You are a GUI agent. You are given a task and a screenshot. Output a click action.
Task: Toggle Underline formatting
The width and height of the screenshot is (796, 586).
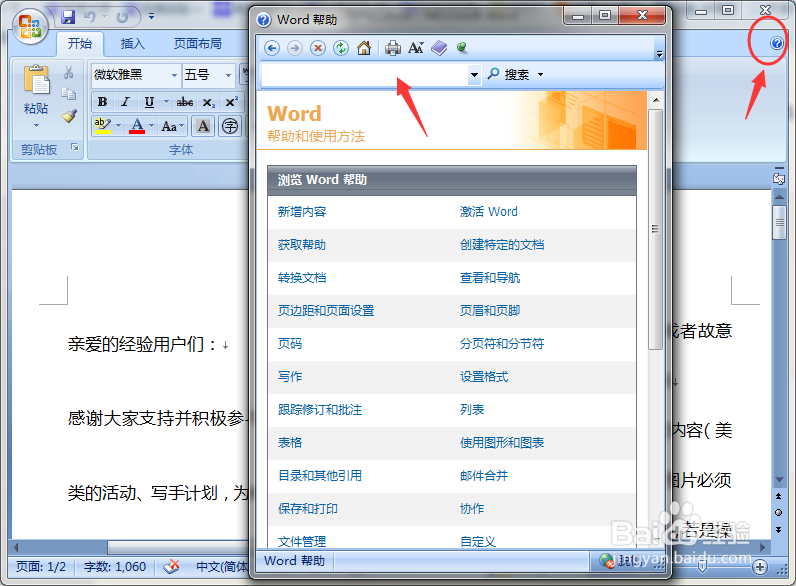click(x=149, y=102)
